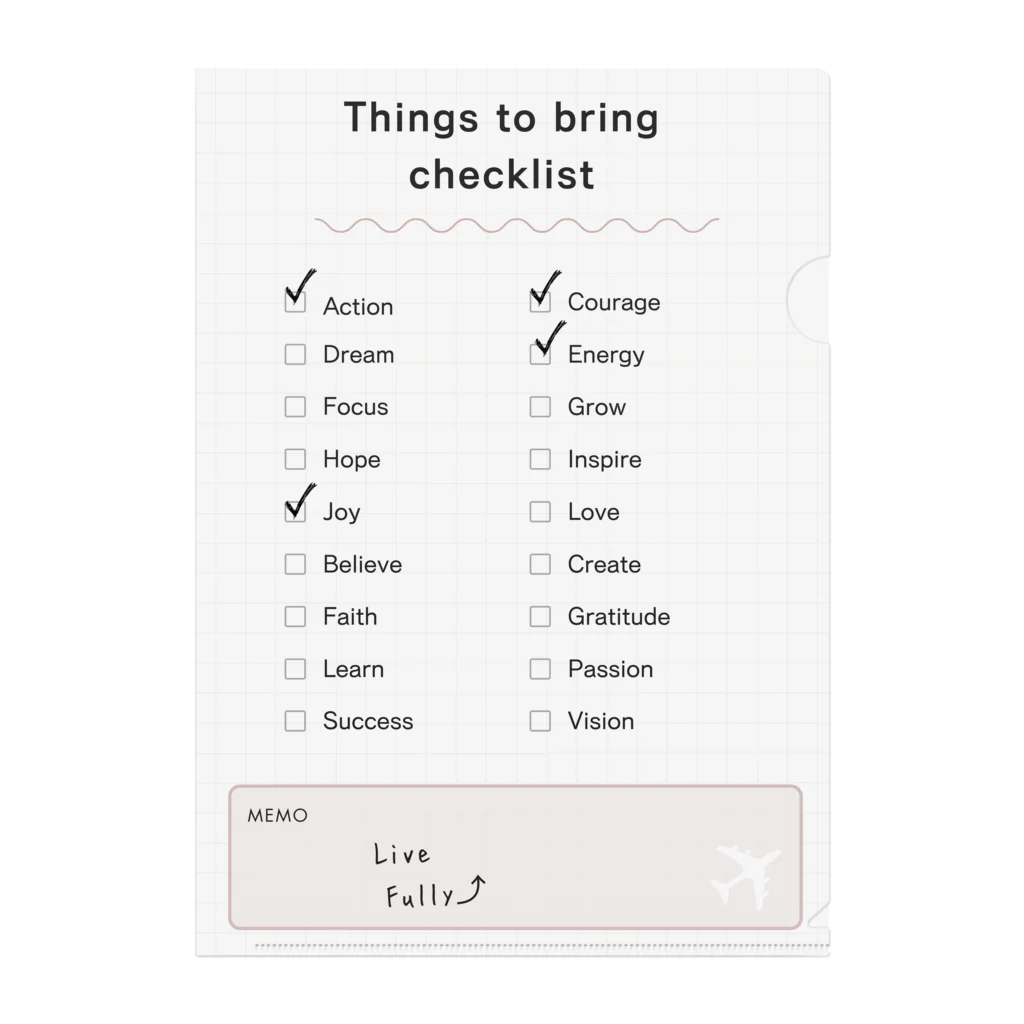Check the Dream checkbox
Screen dimensions: 1024x1024
pyautogui.click(x=295, y=355)
